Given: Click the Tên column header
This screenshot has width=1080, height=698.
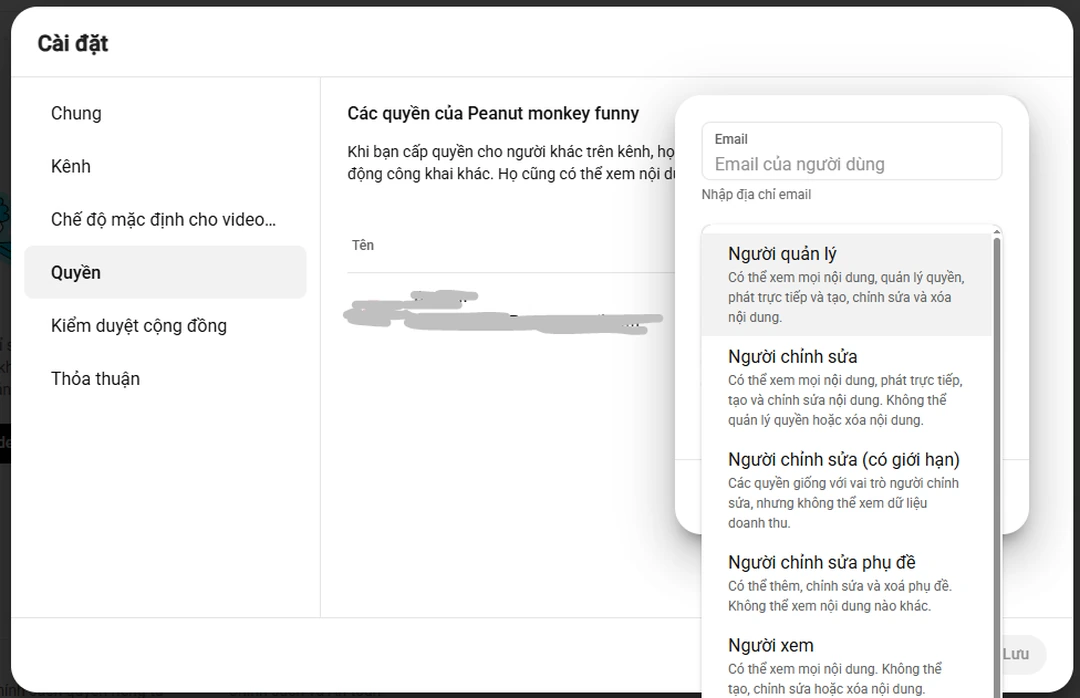Looking at the screenshot, I should (363, 245).
